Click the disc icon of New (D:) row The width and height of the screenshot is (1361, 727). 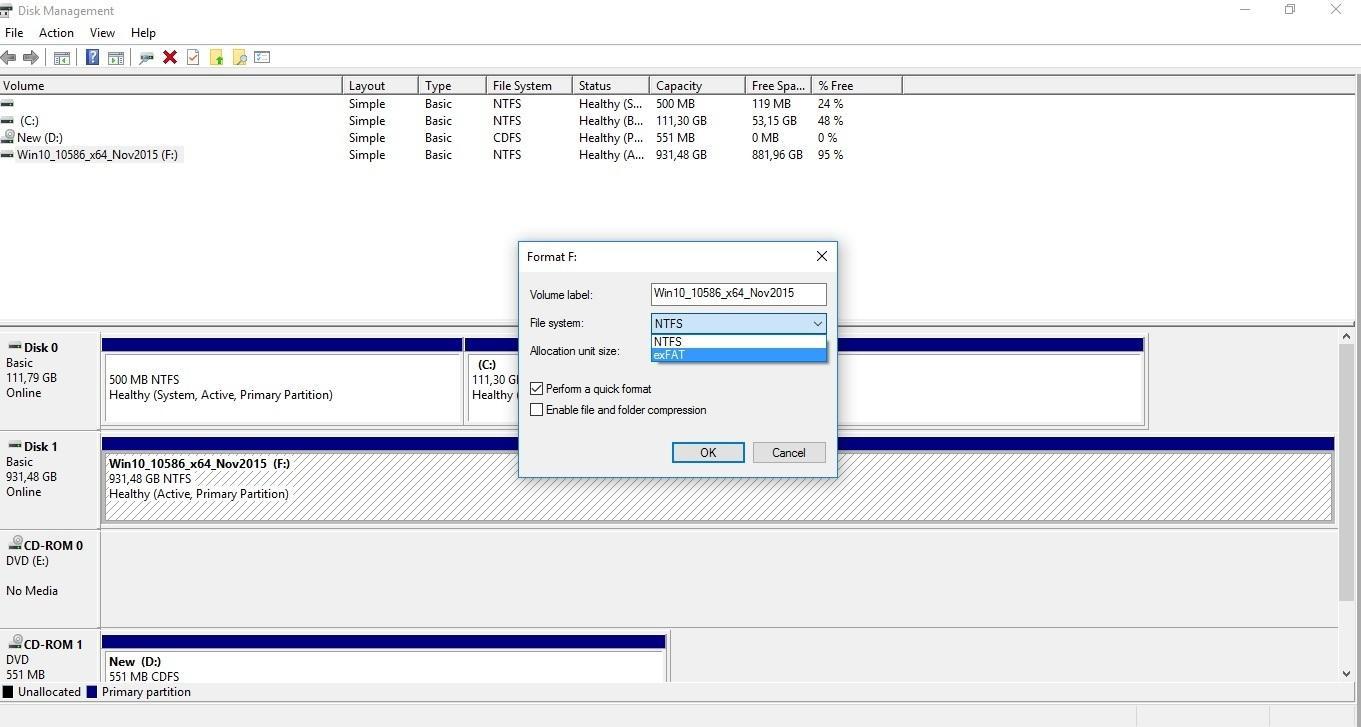8,137
